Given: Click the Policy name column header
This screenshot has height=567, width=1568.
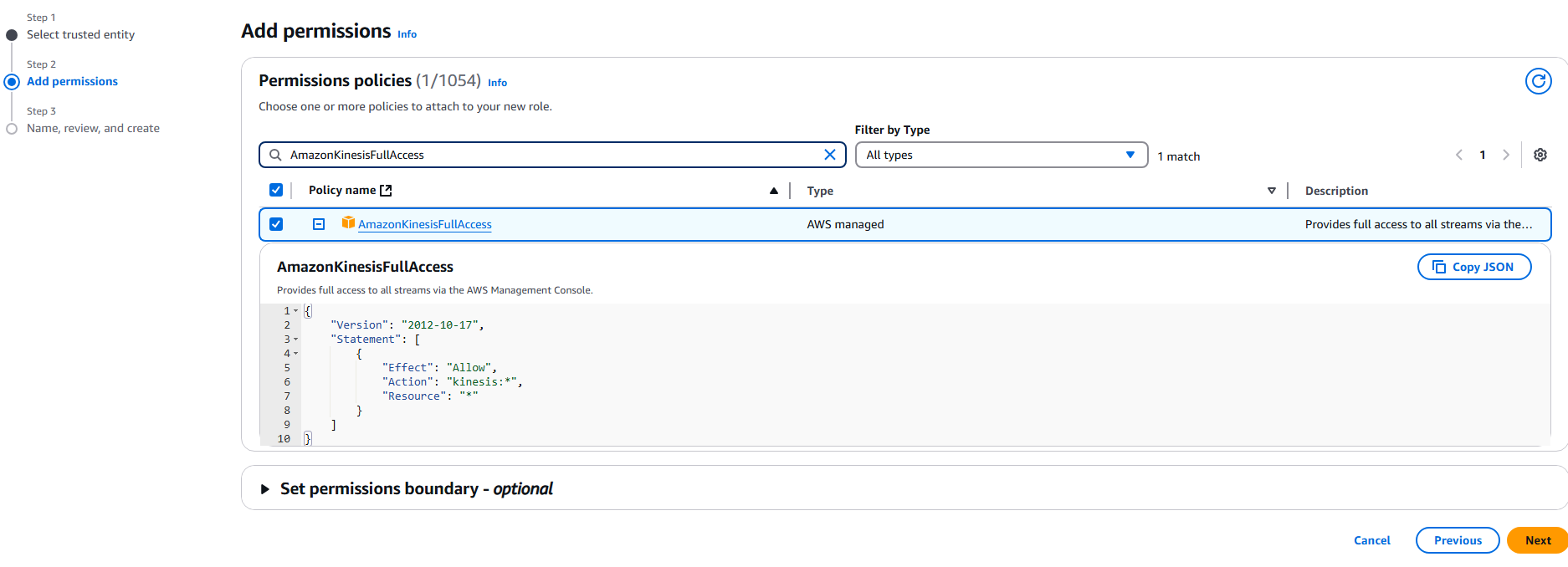Looking at the screenshot, I should pyautogui.click(x=342, y=191).
